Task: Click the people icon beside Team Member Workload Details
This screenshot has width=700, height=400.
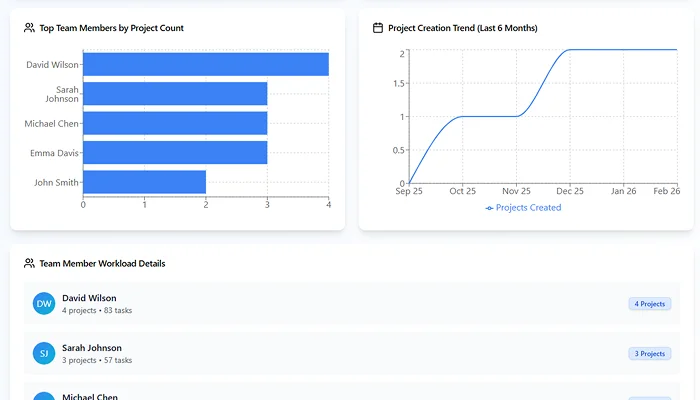Action: pyautogui.click(x=30, y=264)
